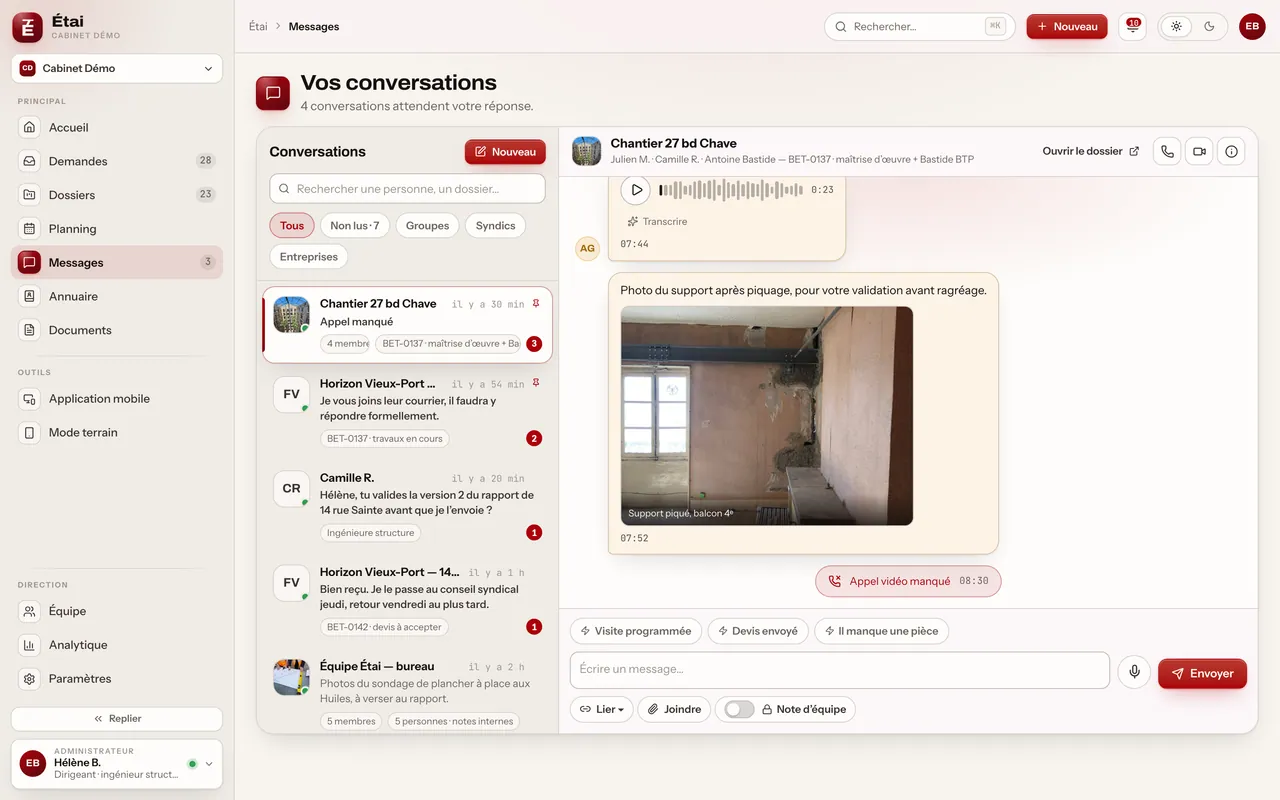Insert Il manque une pièce quick reply
The height and width of the screenshot is (800, 1280).
tap(881, 631)
